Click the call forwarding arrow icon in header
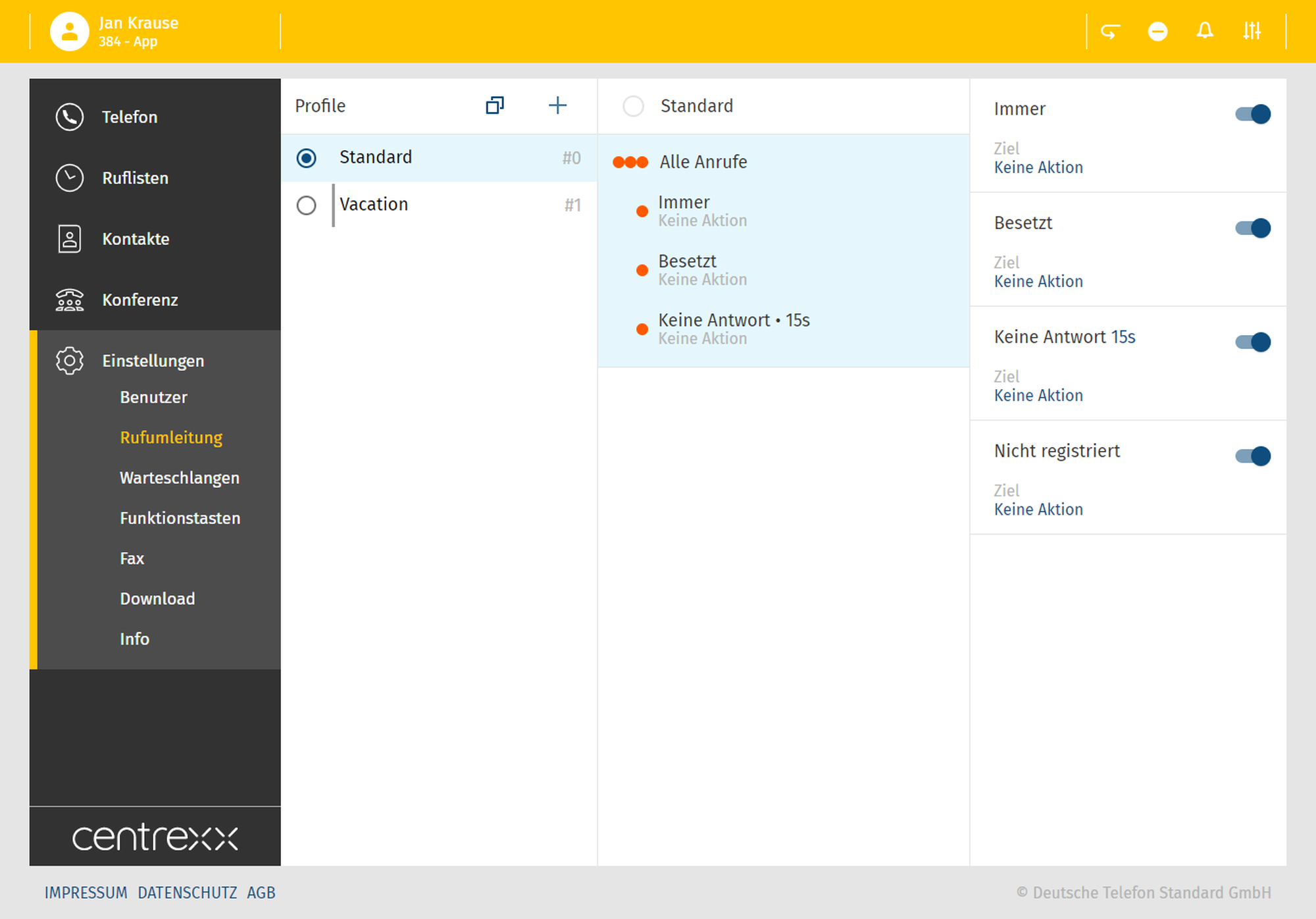This screenshot has width=1316, height=919. pyautogui.click(x=1110, y=31)
